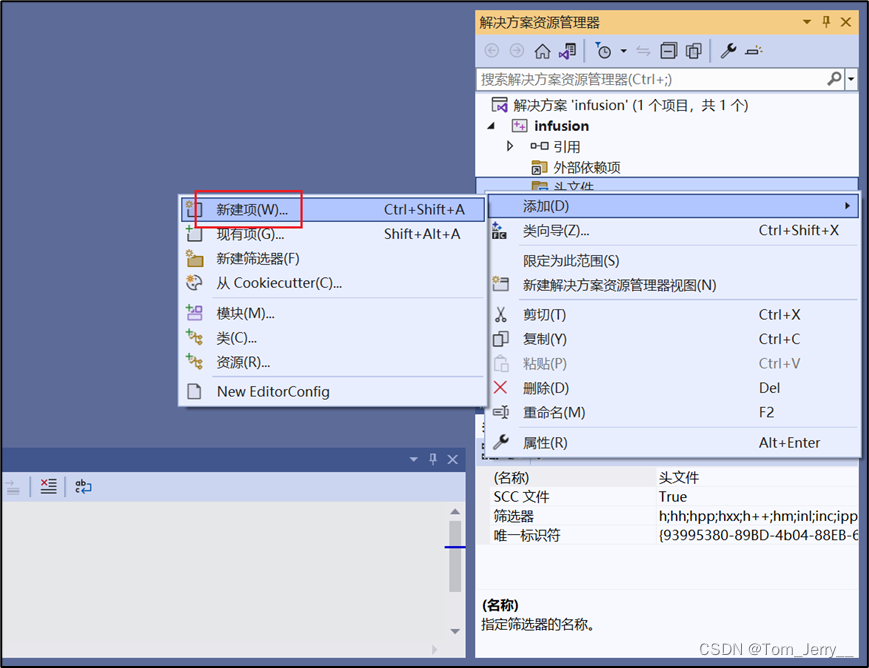Select 类(C)... in Add submenu

point(333,338)
